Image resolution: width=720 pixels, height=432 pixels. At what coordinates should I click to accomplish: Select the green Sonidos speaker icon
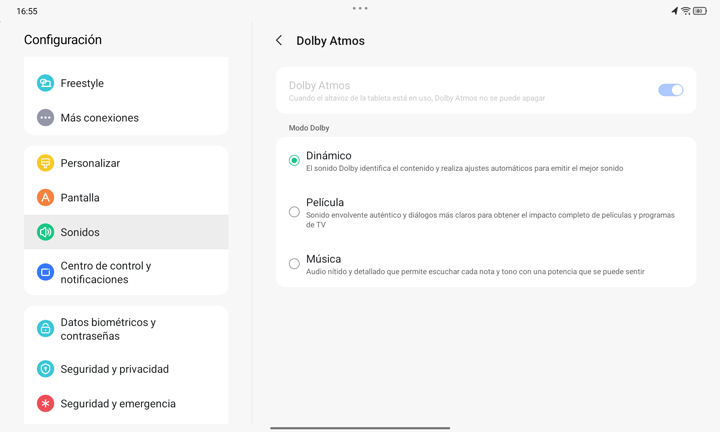pos(45,232)
